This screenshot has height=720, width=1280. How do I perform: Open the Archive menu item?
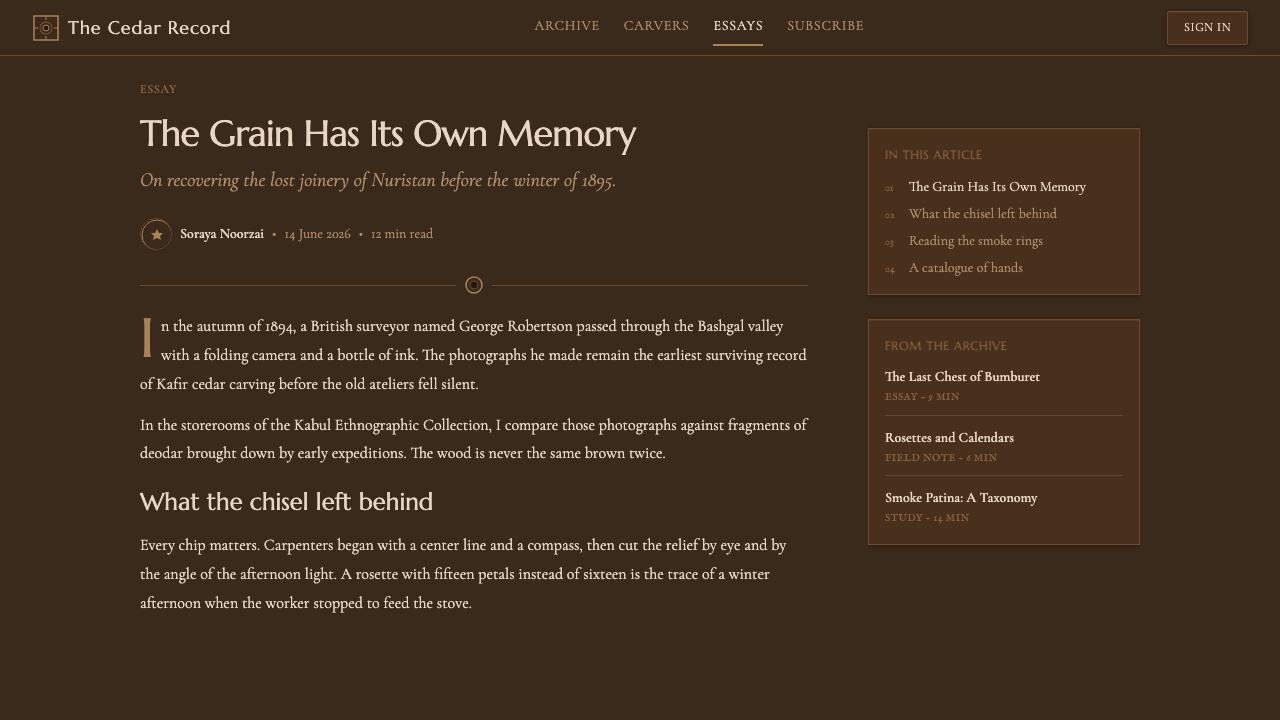[x=567, y=26]
